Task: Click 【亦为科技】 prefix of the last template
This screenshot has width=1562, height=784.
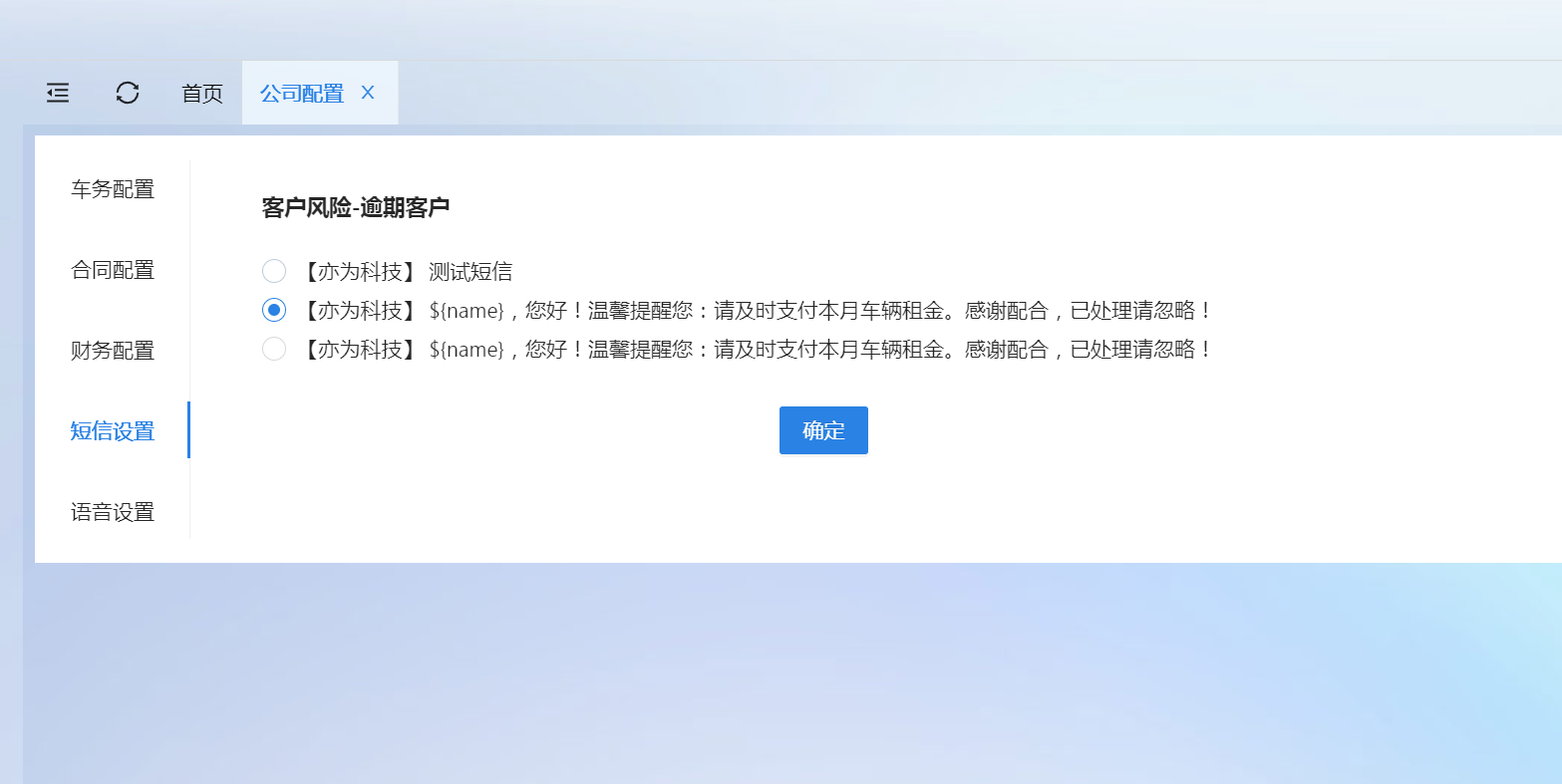Action: pyautogui.click(x=359, y=350)
